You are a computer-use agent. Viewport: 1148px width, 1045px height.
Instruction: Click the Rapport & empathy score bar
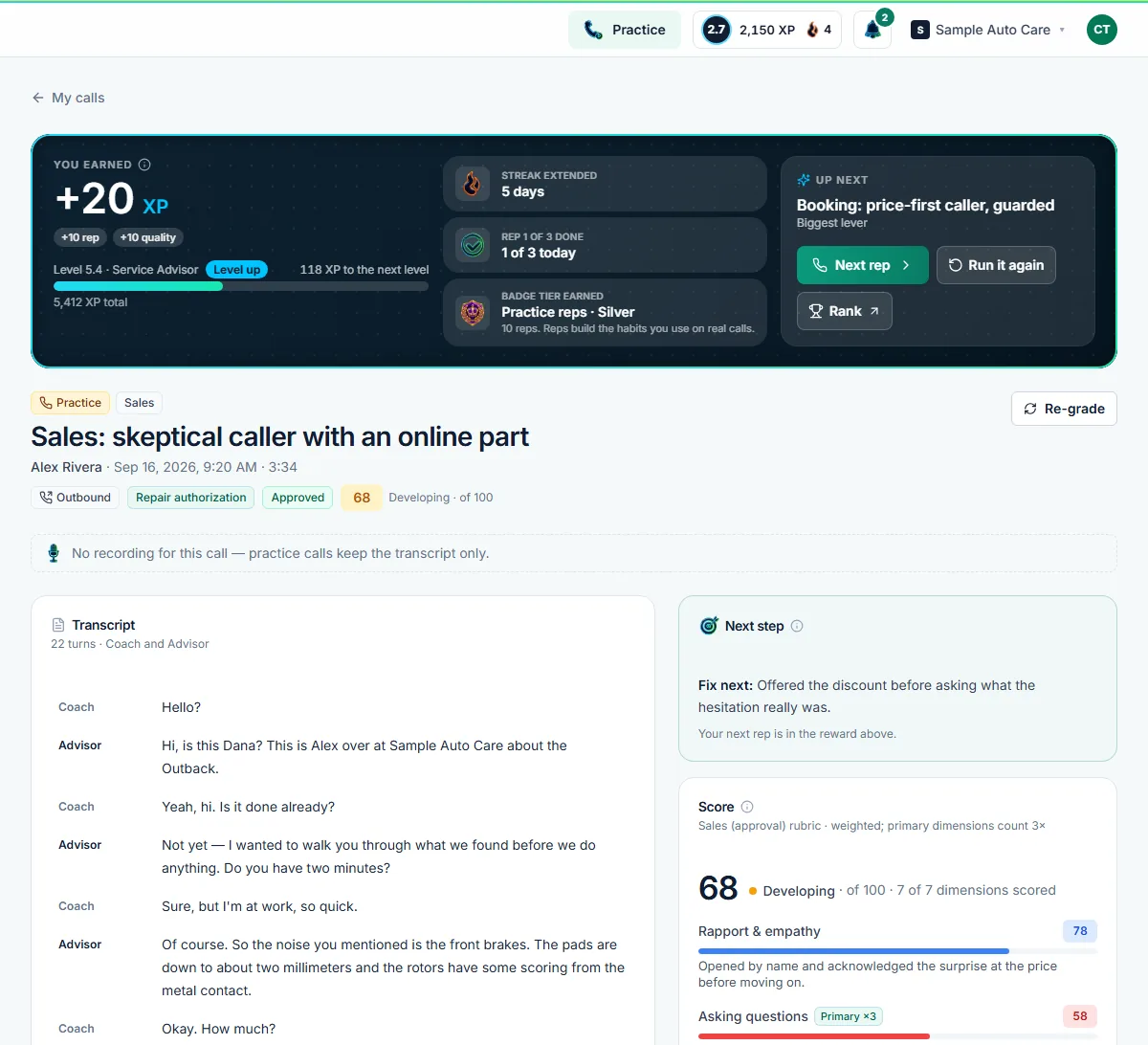(x=897, y=951)
